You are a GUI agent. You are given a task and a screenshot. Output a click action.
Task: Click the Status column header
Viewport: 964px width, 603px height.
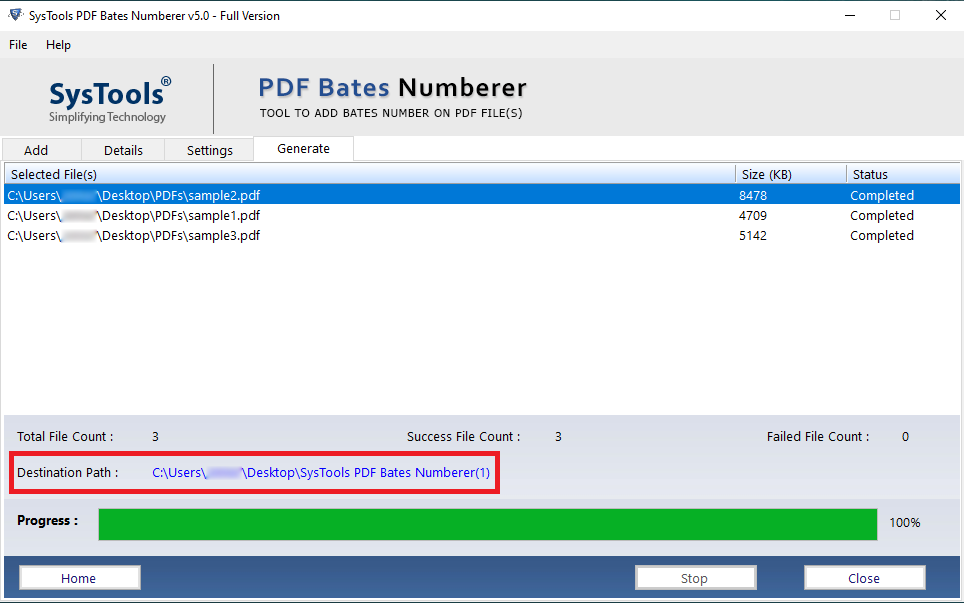click(x=903, y=174)
